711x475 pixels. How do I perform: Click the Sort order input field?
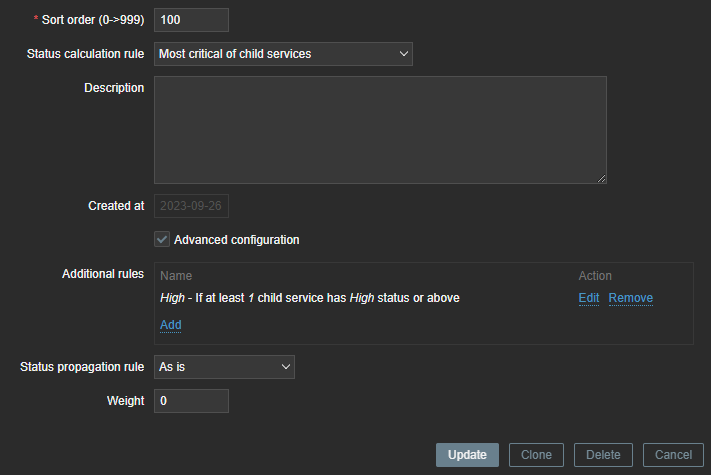(x=191, y=20)
